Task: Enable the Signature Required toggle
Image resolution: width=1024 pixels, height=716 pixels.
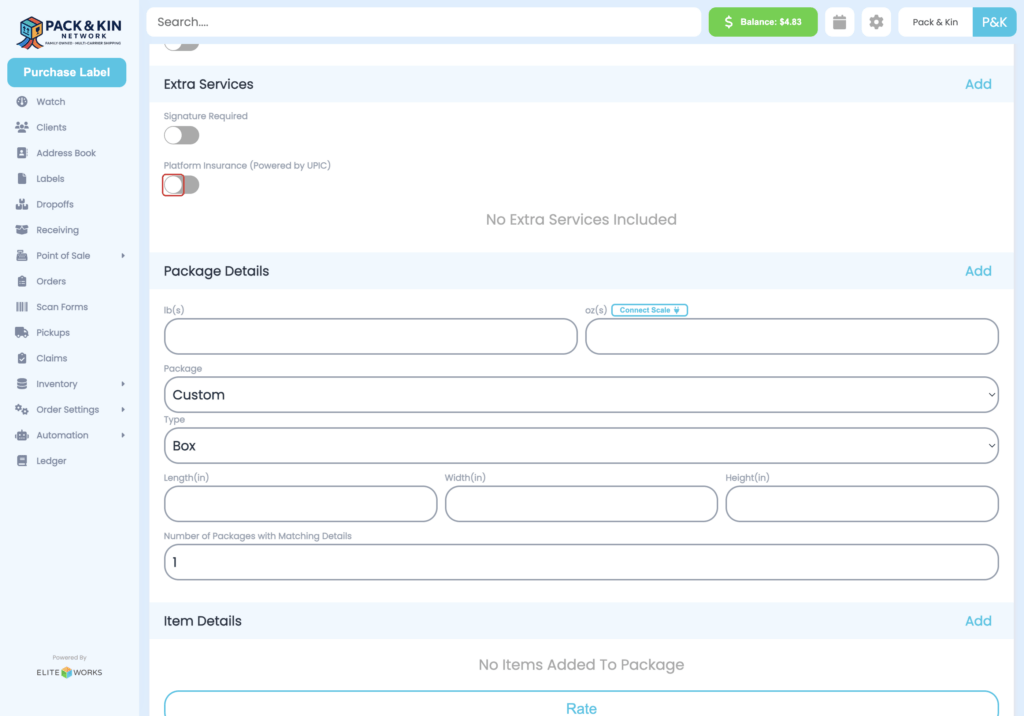Action: (181, 134)
